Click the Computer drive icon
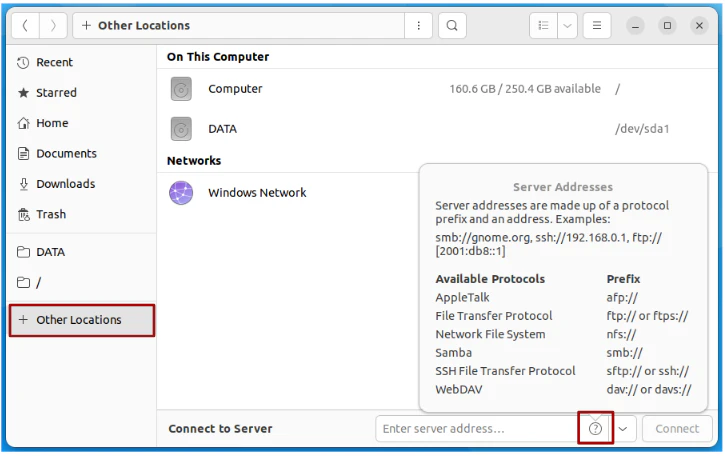The image size is (725, 456). click(x=181, y=89)
